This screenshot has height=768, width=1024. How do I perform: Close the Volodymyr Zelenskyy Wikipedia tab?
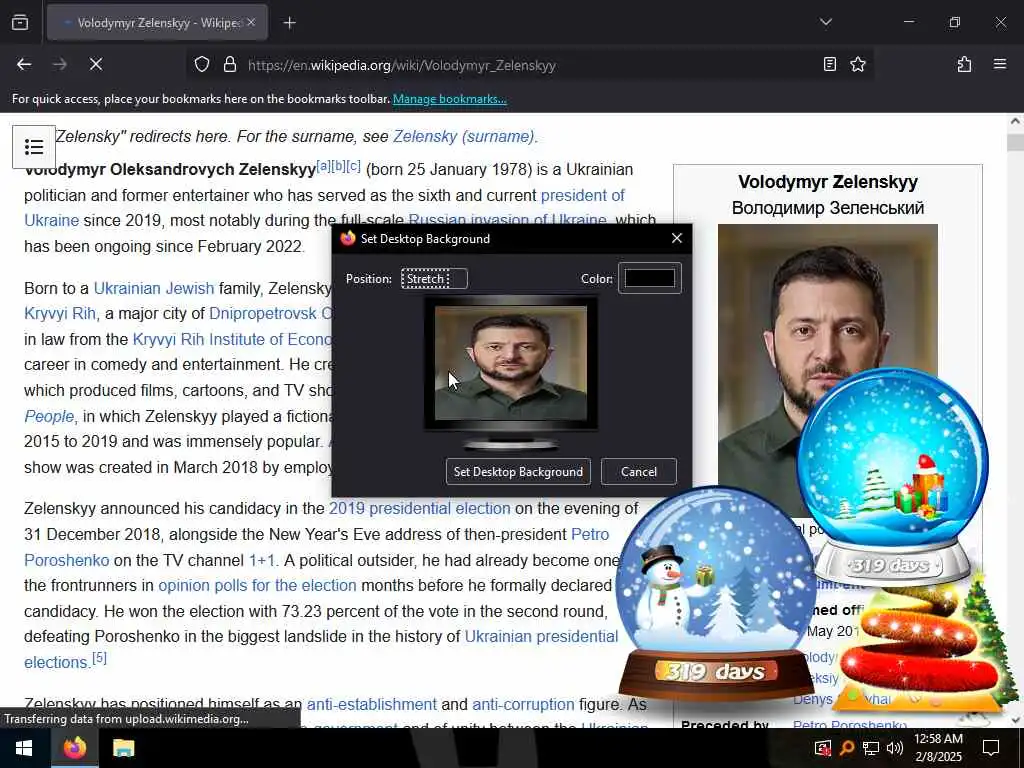[251, 22]
